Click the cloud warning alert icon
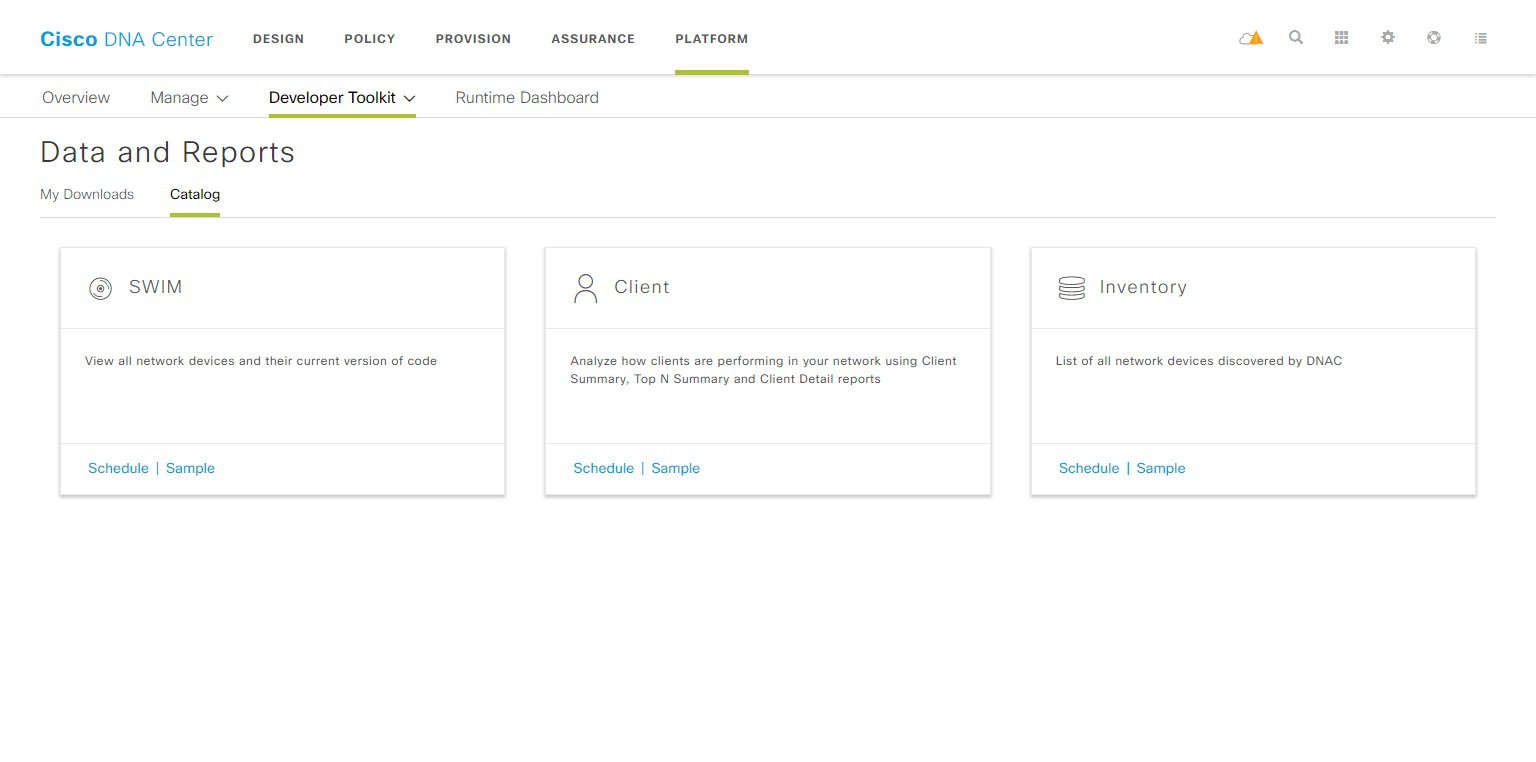 click(1250, 38)
